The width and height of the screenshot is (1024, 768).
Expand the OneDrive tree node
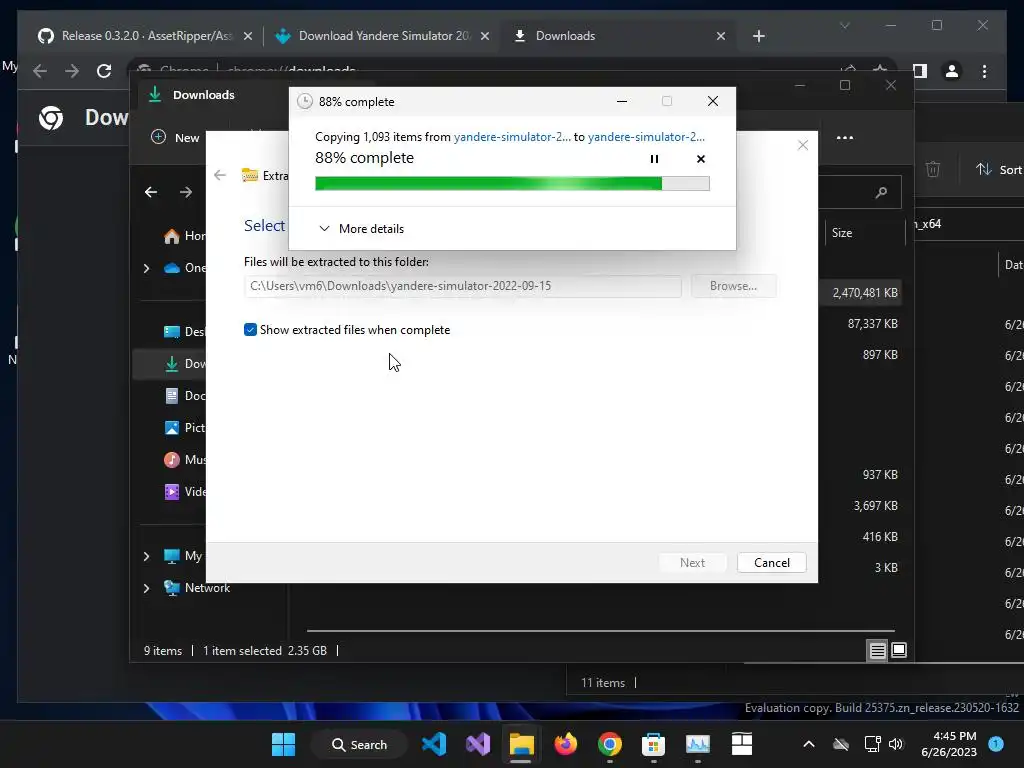[x=146, y=268]
